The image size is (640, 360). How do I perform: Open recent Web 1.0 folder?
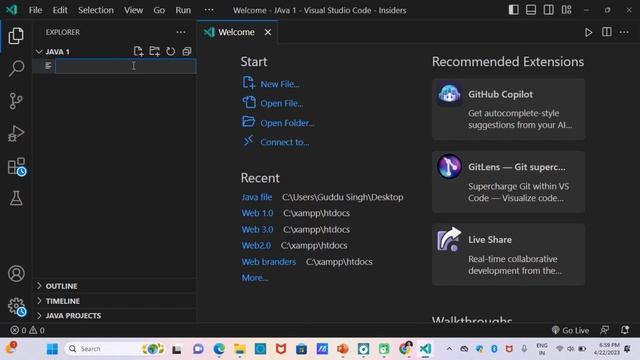[x=257, y=213]
